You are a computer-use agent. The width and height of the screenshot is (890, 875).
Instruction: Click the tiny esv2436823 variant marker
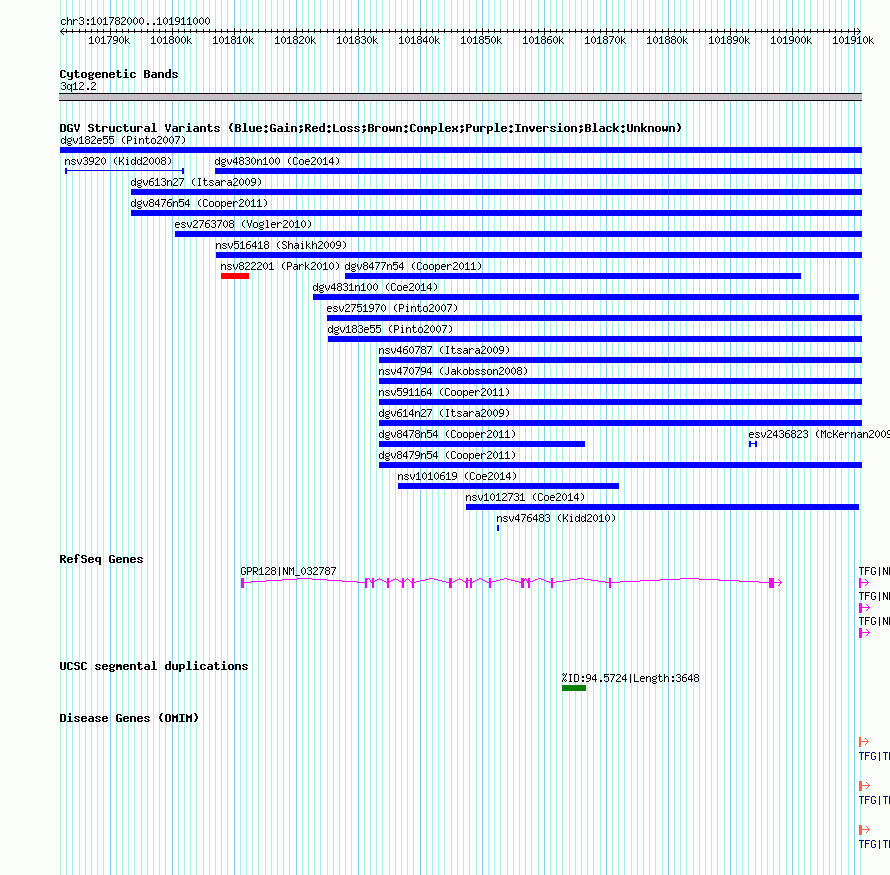coord(753,444)
